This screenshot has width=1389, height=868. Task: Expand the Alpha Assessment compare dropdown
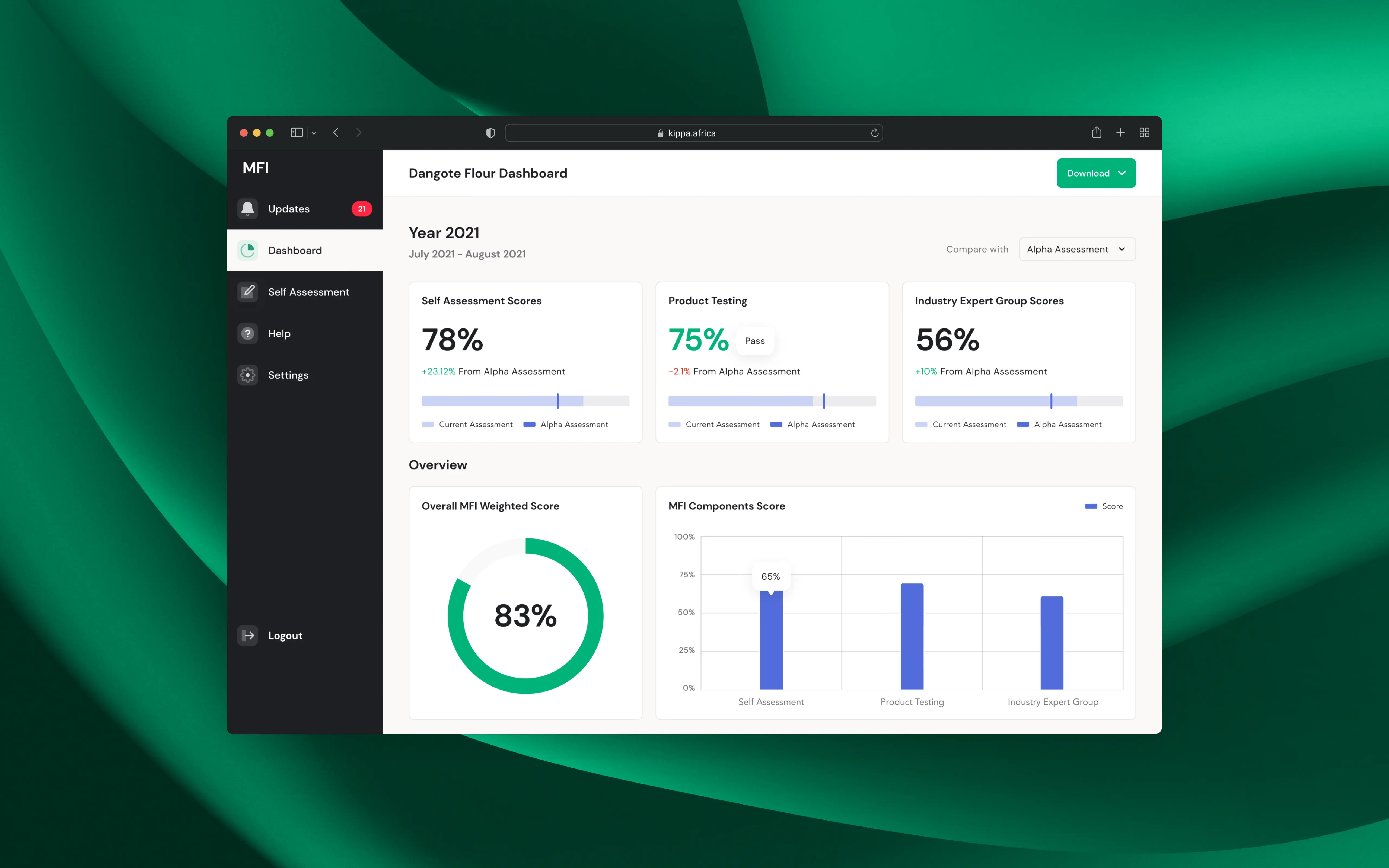point(1077,249)
